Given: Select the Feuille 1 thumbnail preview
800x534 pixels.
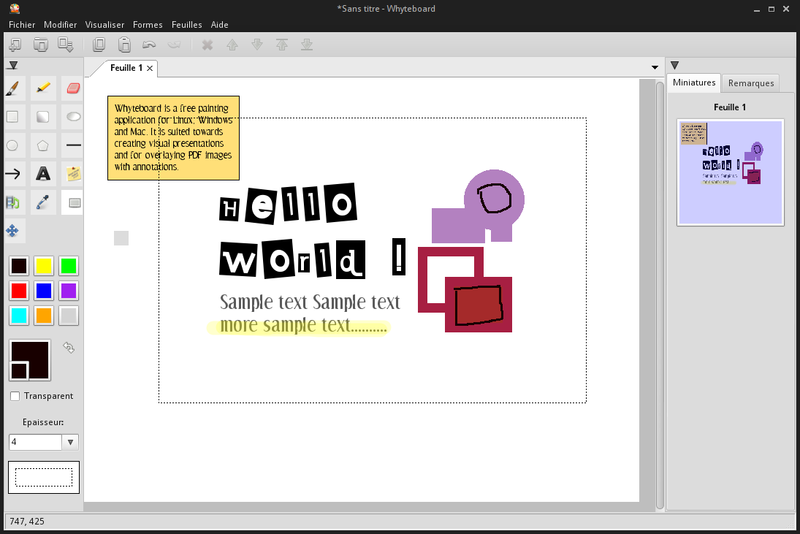Looking at the screenshot, I should pos(730,172).
